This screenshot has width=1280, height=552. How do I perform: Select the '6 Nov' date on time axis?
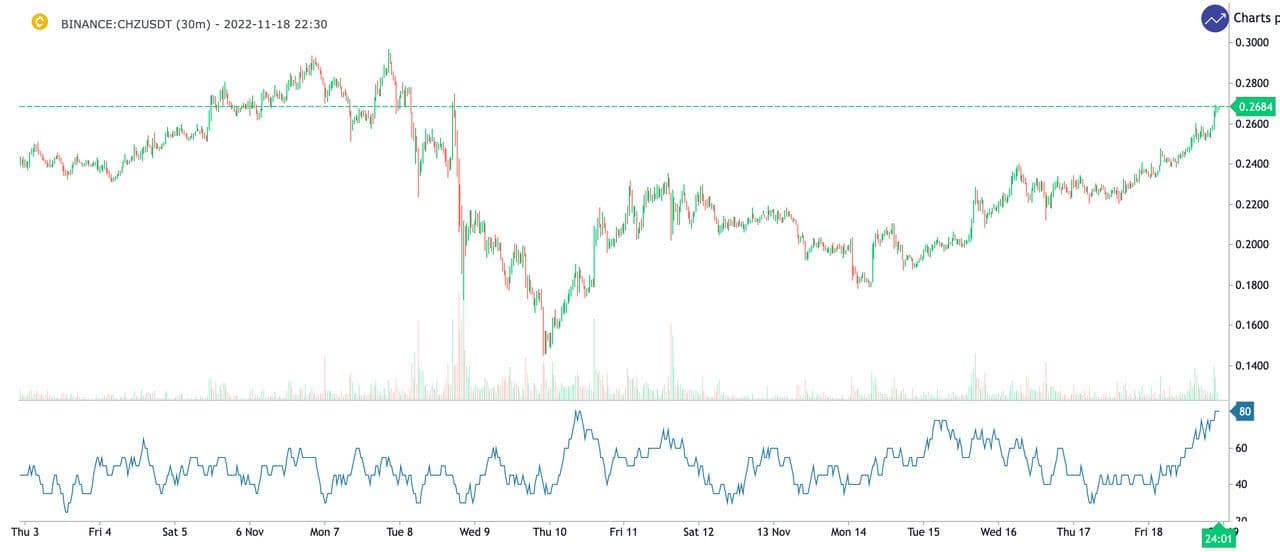click(x=249, y=532)
